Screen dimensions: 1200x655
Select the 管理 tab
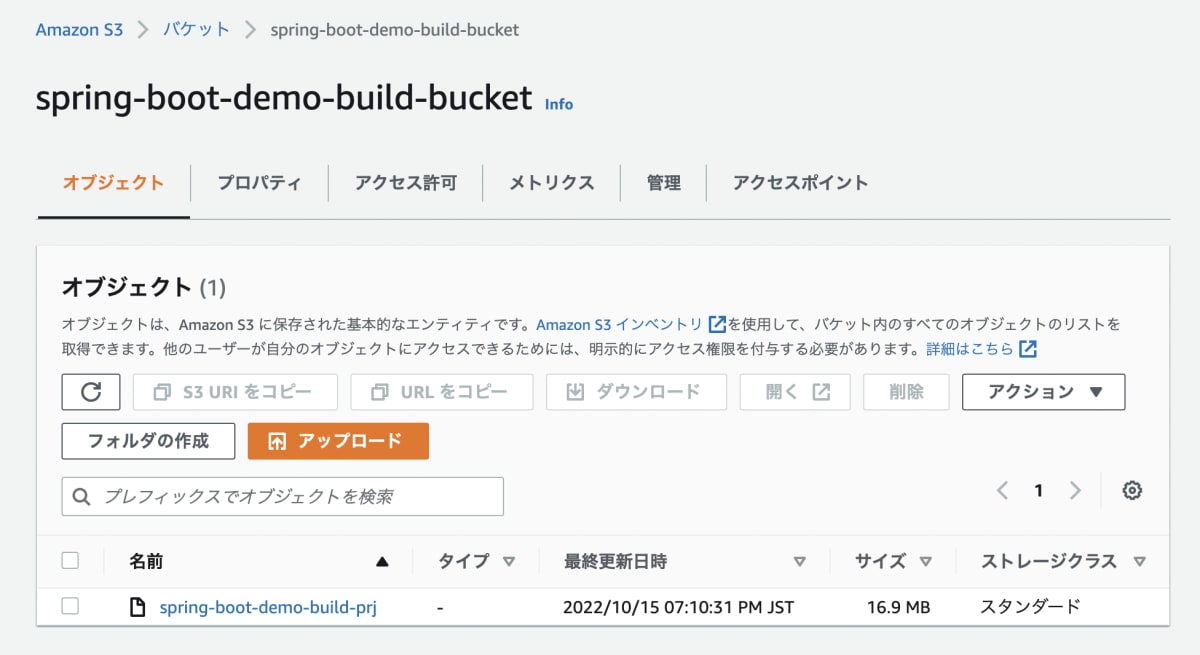pyautogui.click(x=663, y=183)
